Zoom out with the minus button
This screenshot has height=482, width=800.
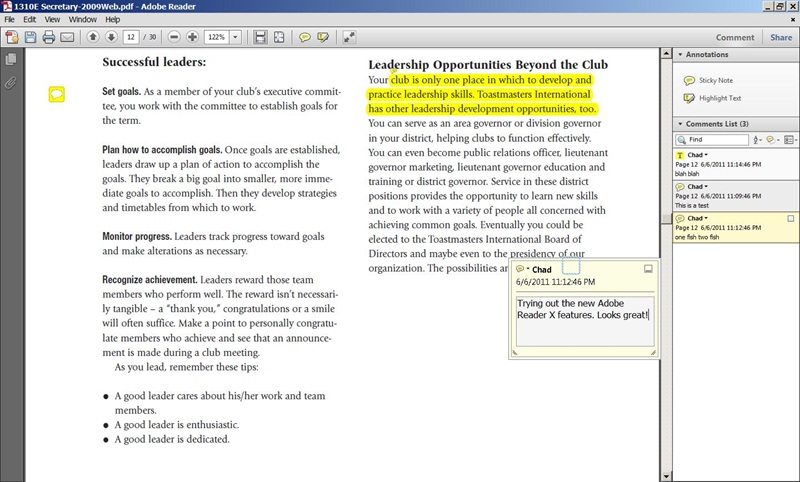[x=174, y=37]
